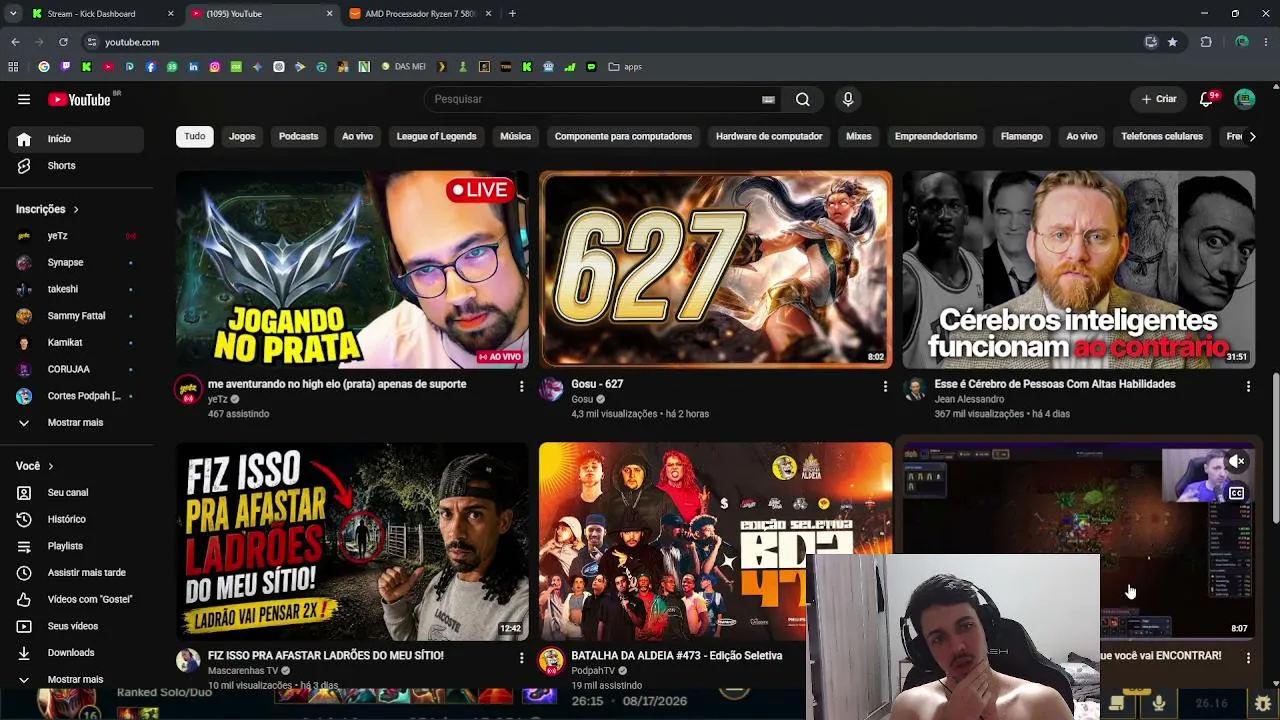1280x720 pixels.
Task: Open the Chrome three-dot menu
Action: coord(1267,42)
